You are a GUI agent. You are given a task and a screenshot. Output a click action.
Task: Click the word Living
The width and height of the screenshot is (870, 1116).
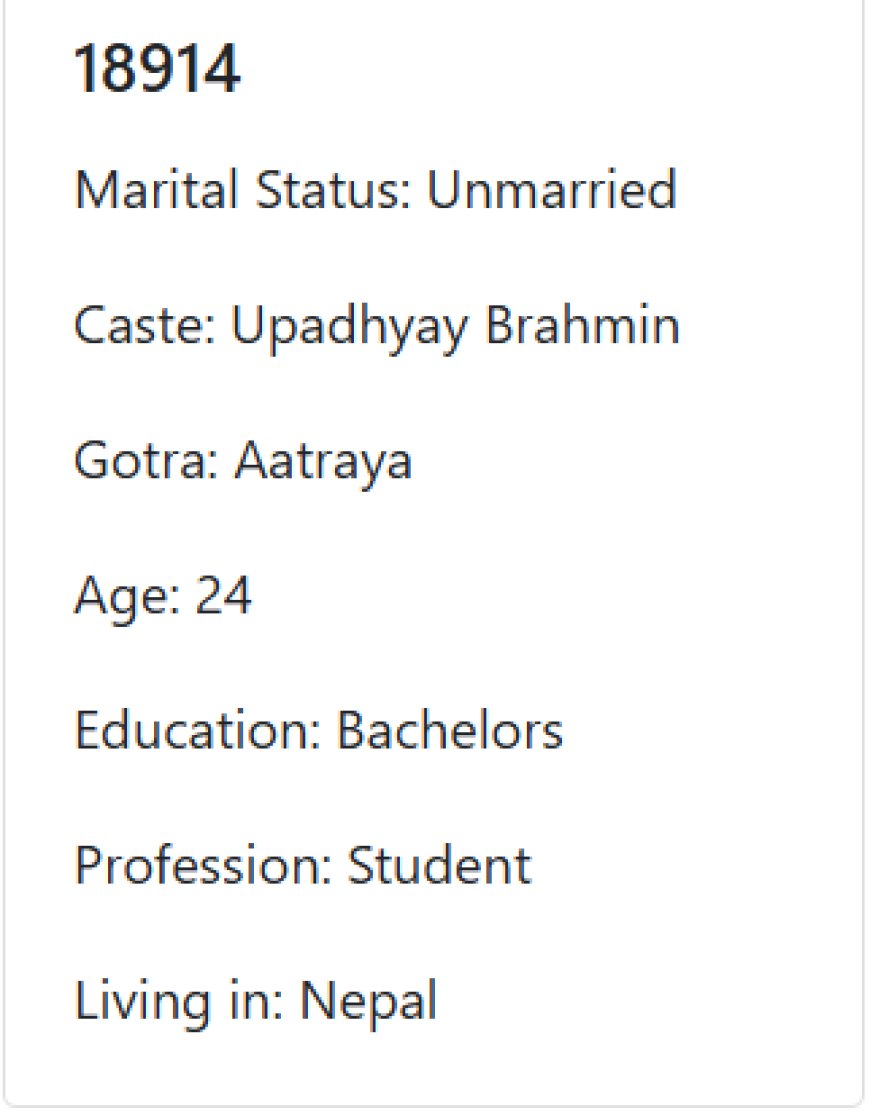pyautogui.click(x=142, y=1002)
